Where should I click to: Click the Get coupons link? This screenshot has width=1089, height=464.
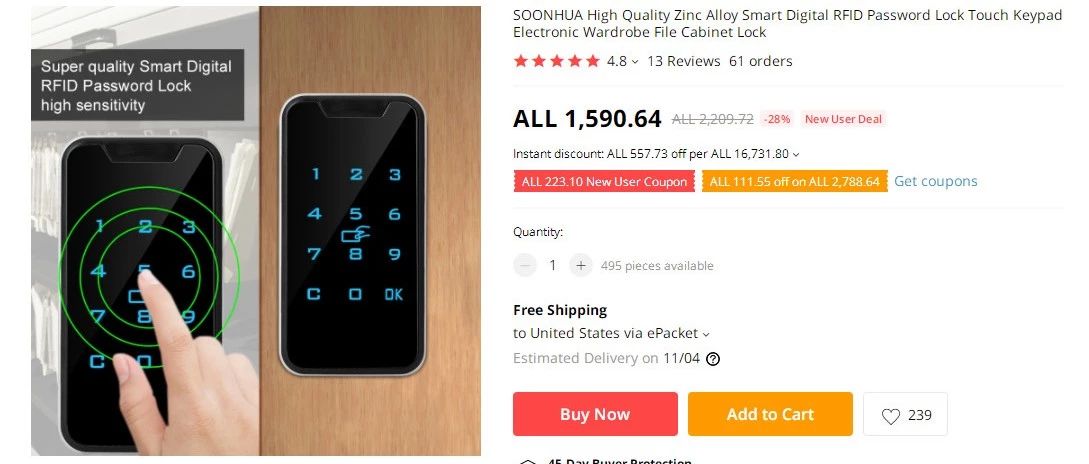tap(935, 181)
